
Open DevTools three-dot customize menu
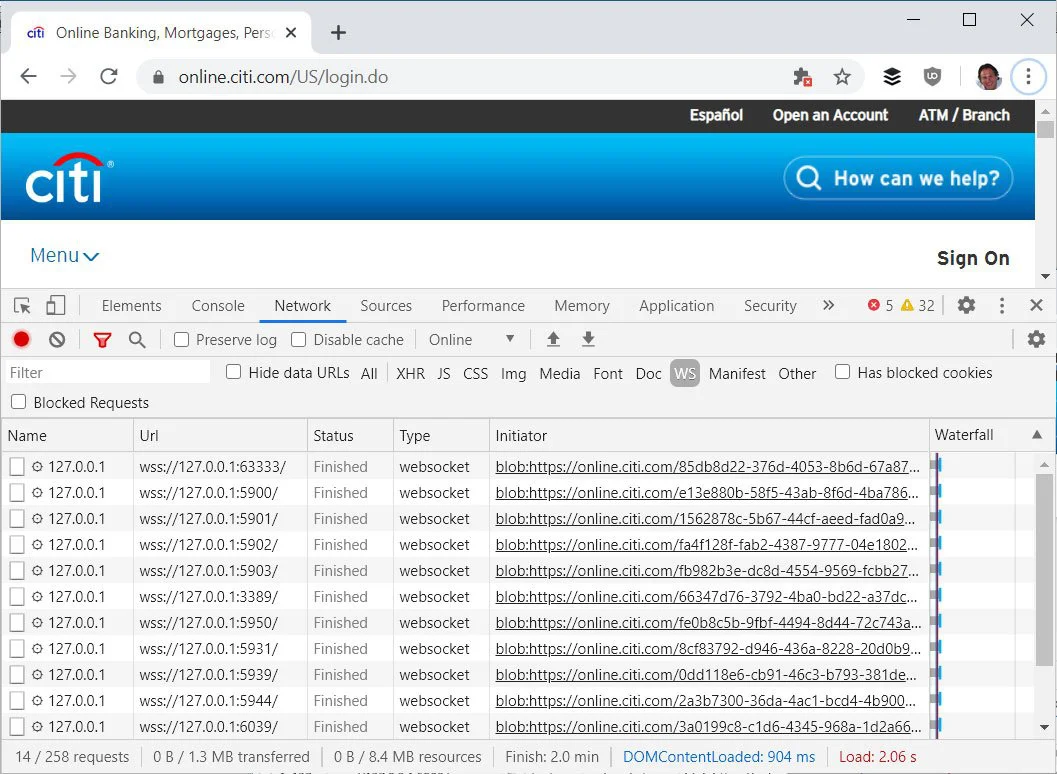(1002, 305)
